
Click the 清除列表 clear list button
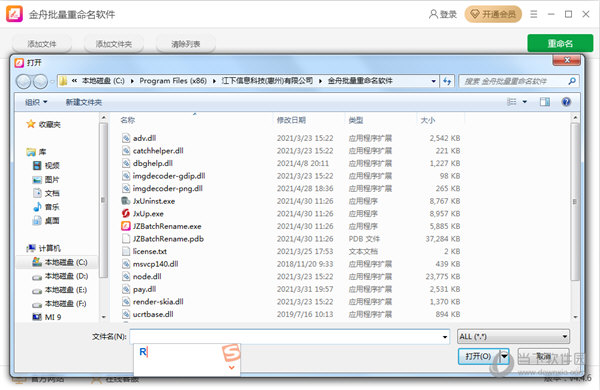pos(186,44)
